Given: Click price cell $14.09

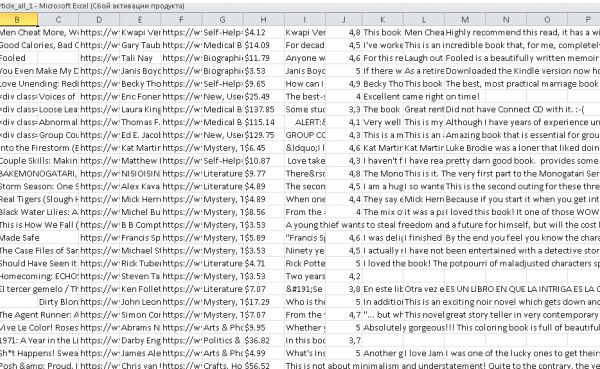Looking at the screenshot, I should (x=264, y=45).
